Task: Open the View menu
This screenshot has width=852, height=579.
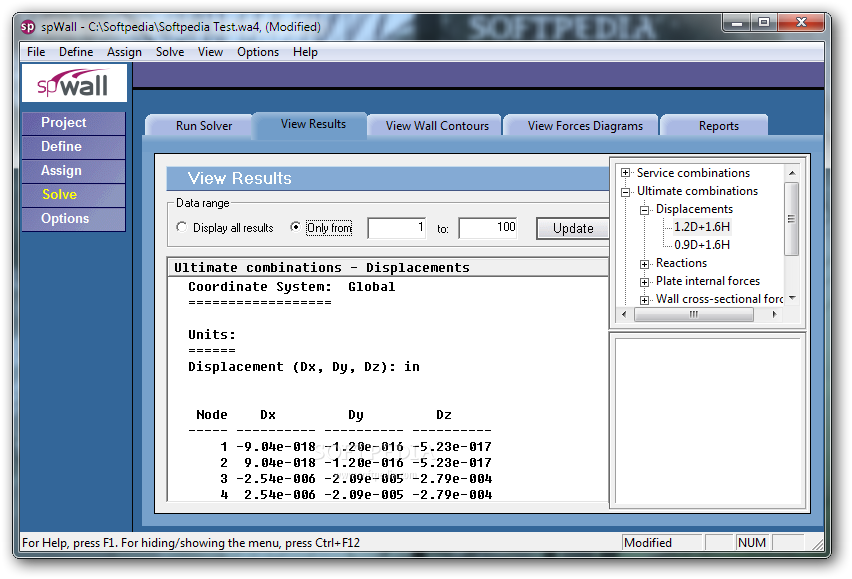Action: point(210,52)
